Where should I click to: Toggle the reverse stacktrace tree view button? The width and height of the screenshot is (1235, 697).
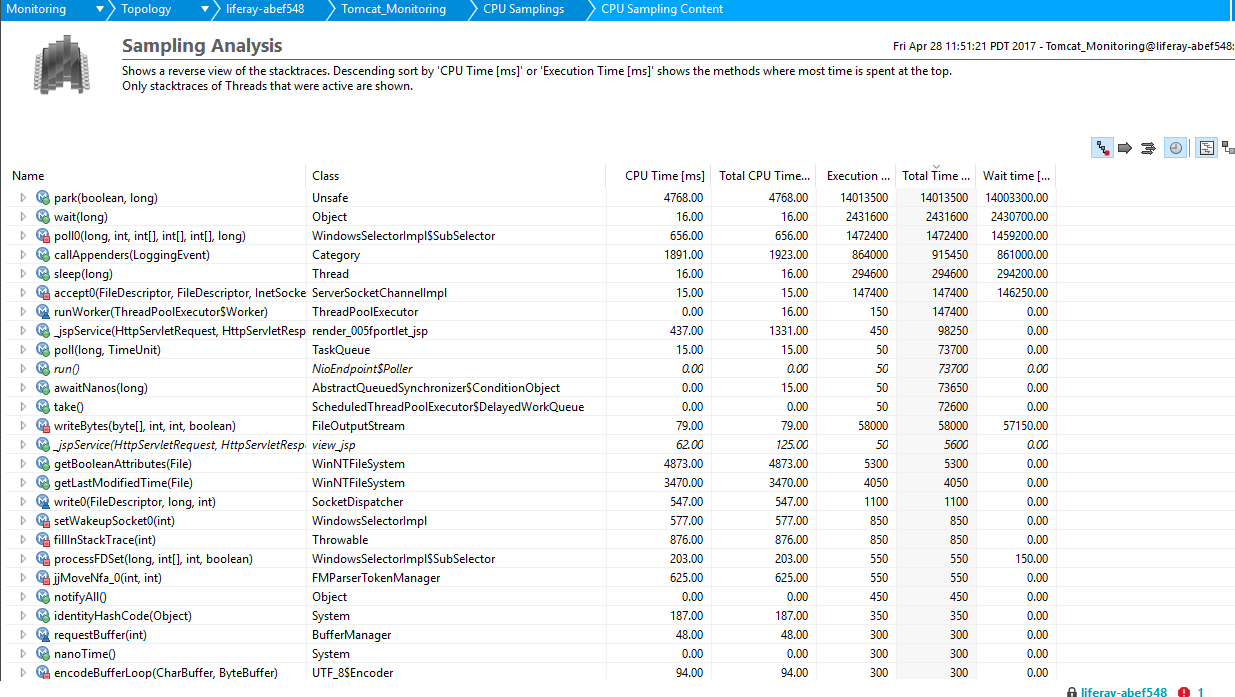click(x=1103, y=148)
